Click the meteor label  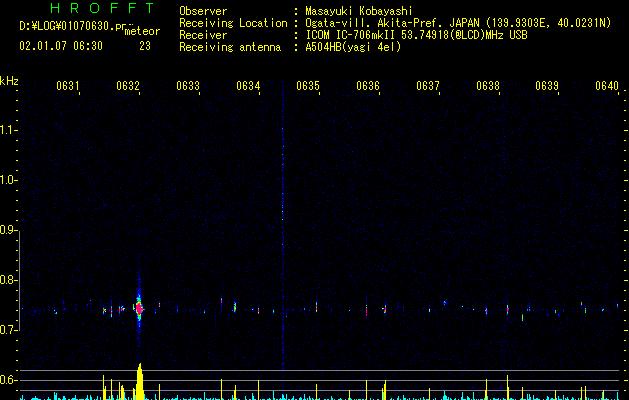click(x=142, y=31)
